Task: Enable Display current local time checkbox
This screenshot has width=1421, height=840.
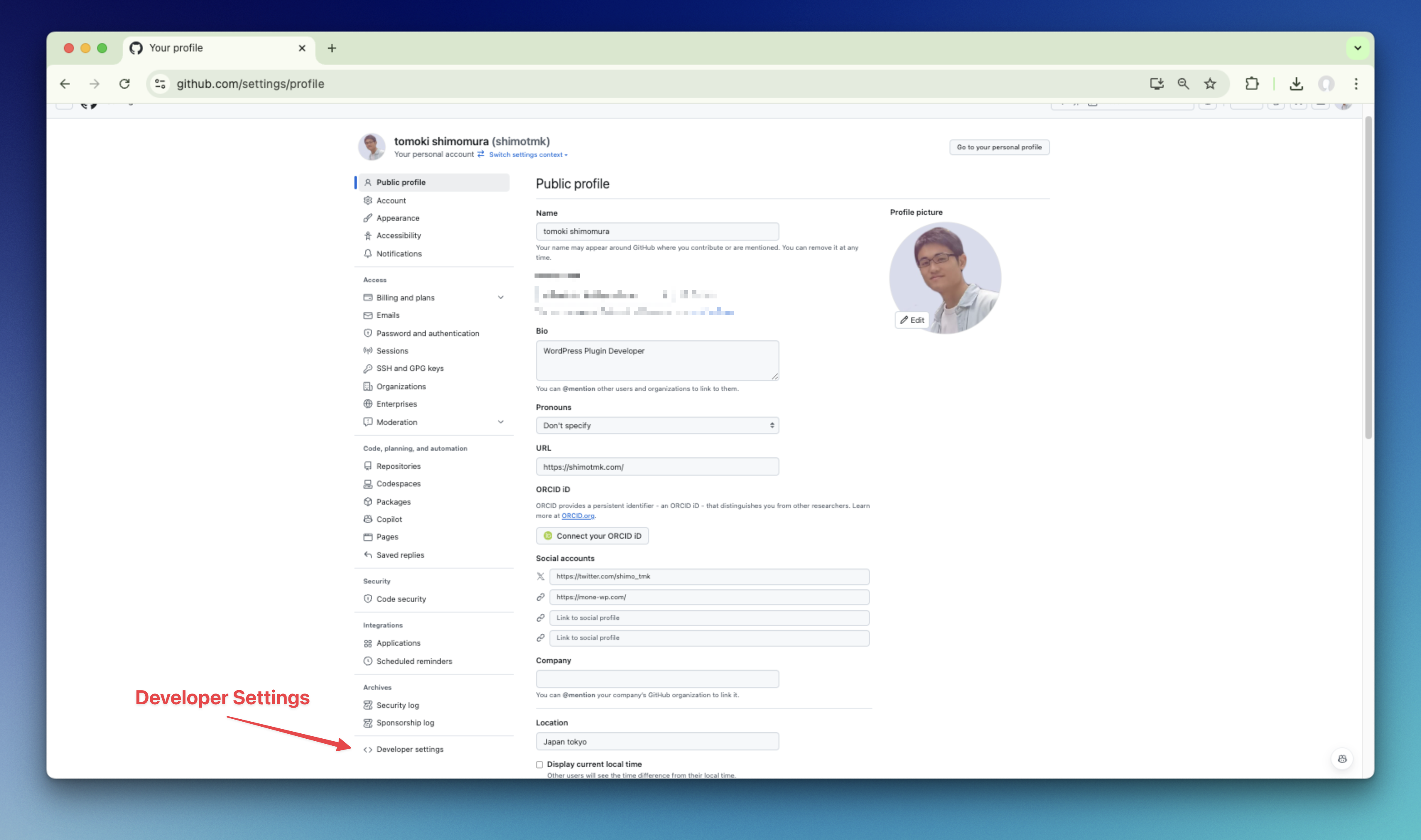Action: pyautogui.click(x=540, y=765)
